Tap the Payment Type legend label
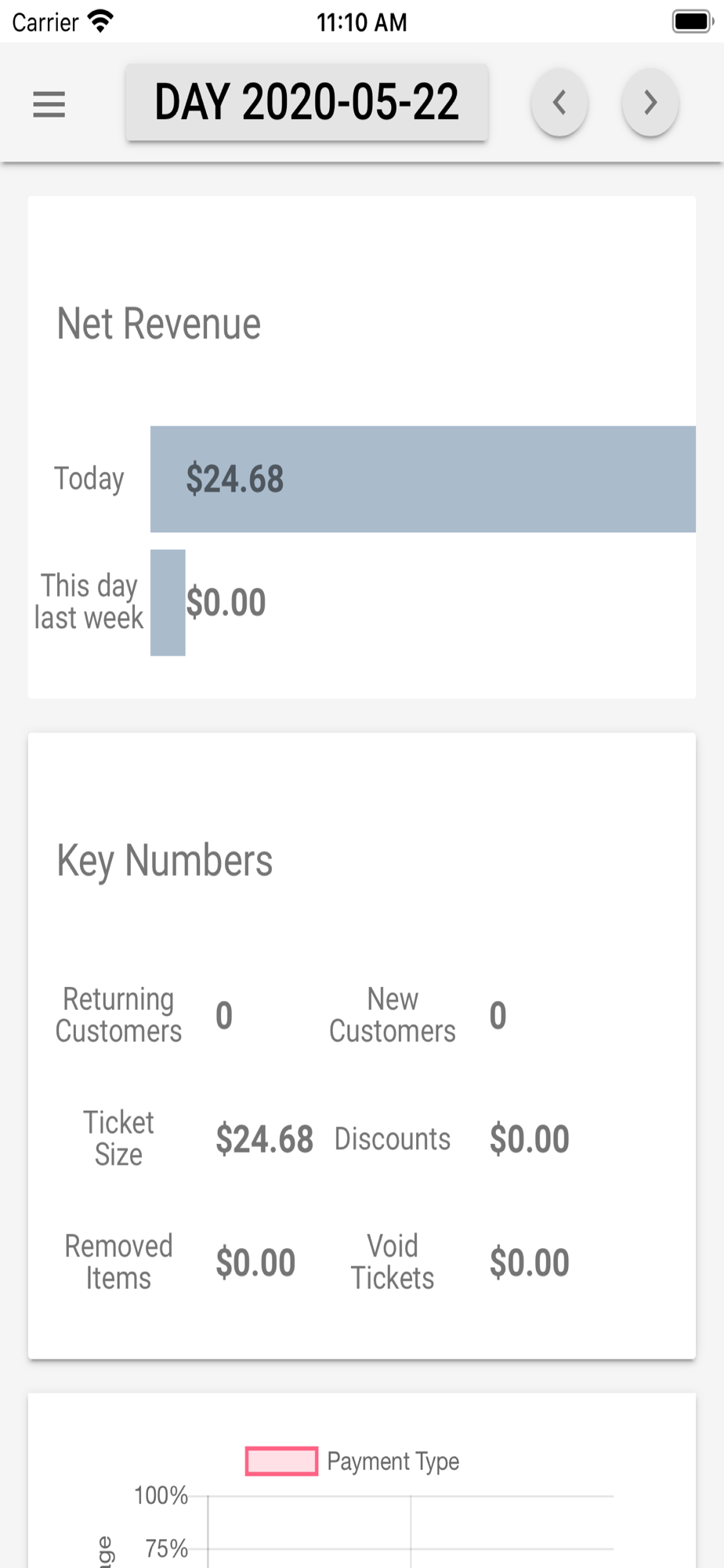724x1568 pixels. (393, 1461)
